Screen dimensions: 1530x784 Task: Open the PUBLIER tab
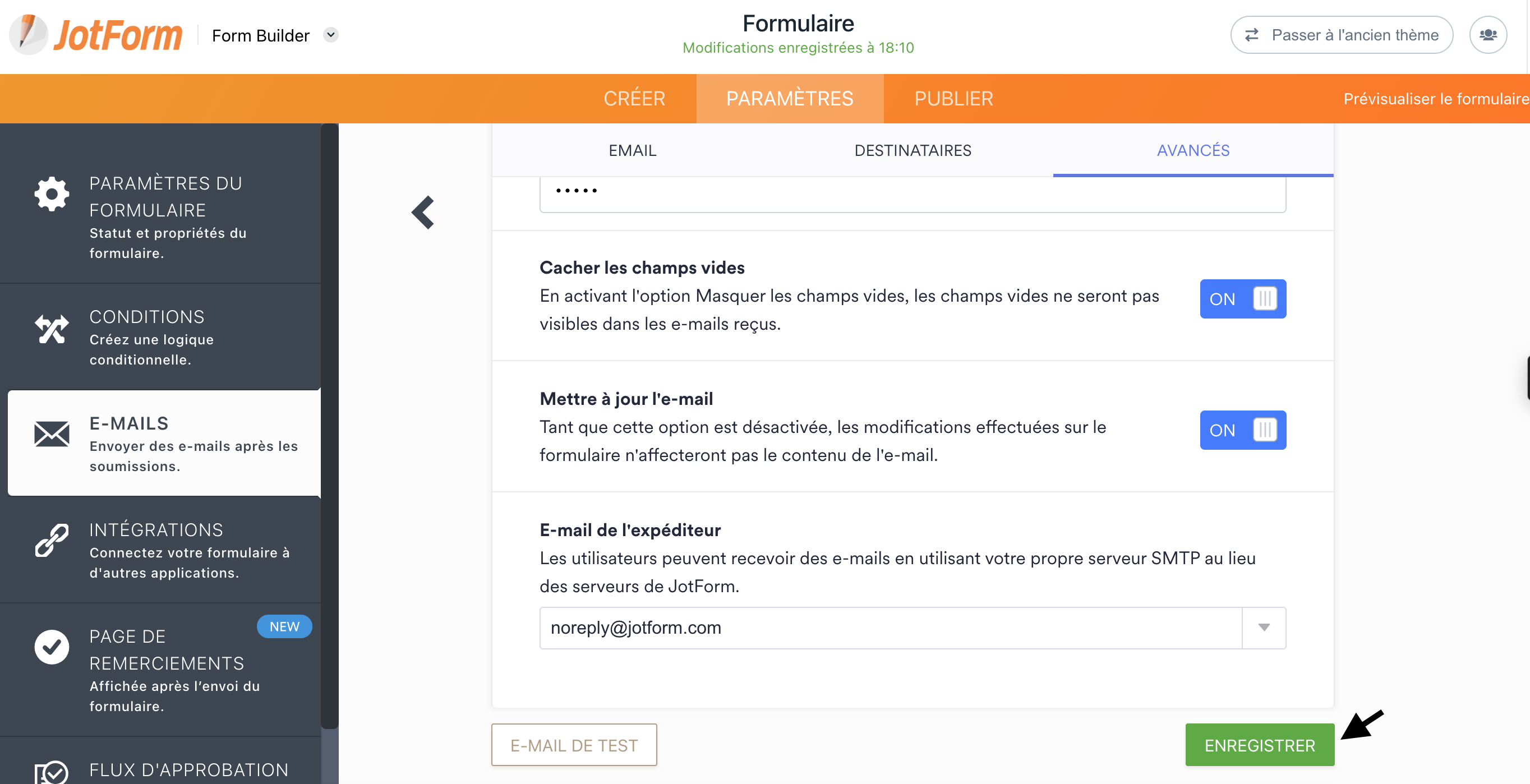click(x=953, y=99)
